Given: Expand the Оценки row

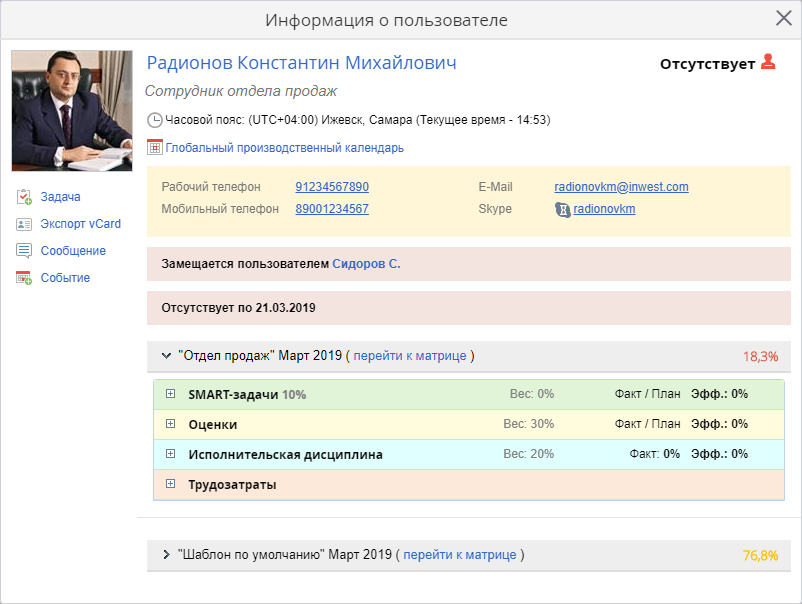Looking at the screenshot, I should [x=170, y=424].
